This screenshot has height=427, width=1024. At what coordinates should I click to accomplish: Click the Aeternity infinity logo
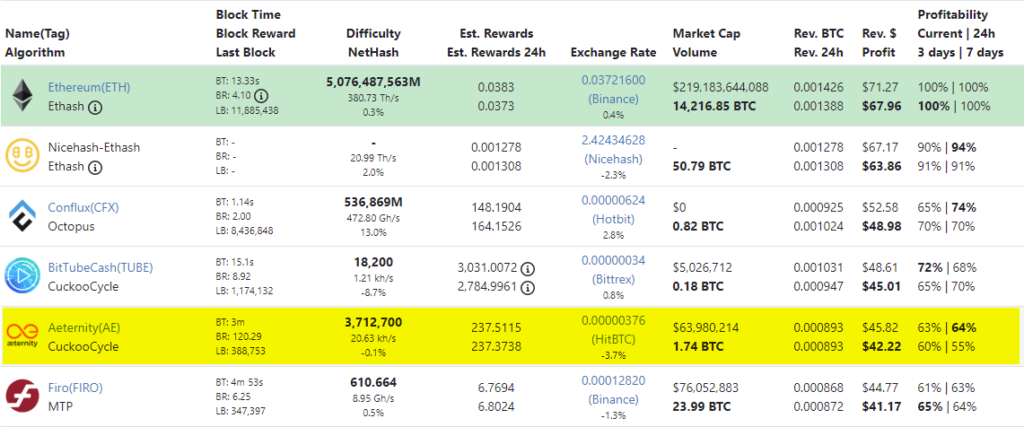point(22,336)
